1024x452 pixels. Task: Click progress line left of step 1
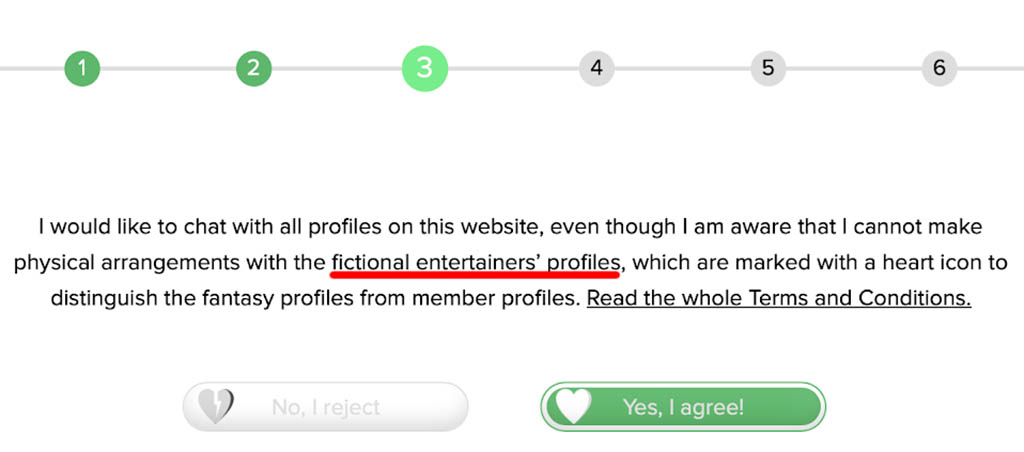click(x=32, y=68)
